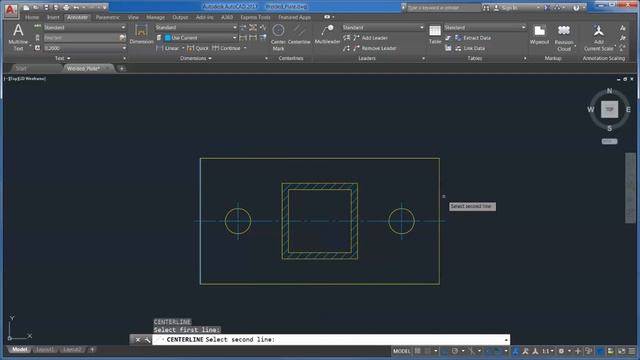This screenshot has height=360, width=640.
Task: Toggle hardware acceleration blue icon in status bar
Action: pos(600,351)
